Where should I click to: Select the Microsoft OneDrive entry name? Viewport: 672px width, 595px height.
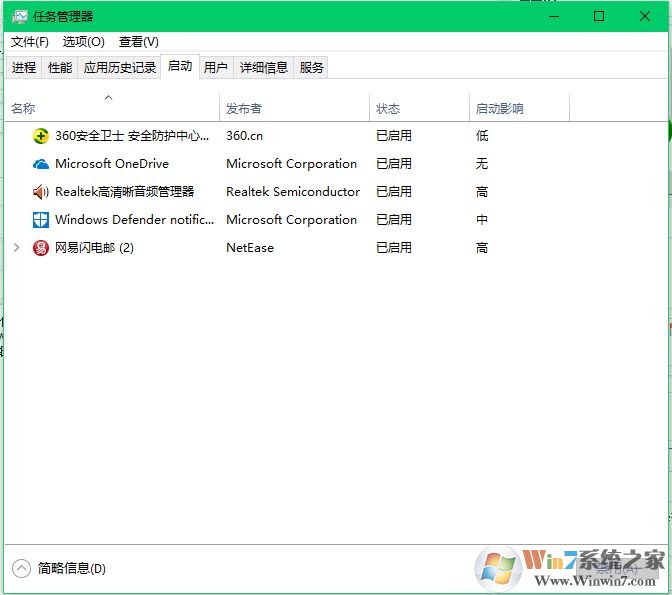112,164
